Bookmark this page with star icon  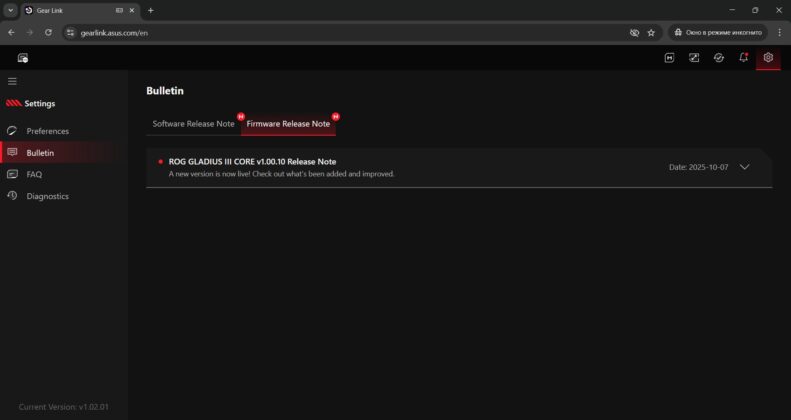tap(651, 33)
